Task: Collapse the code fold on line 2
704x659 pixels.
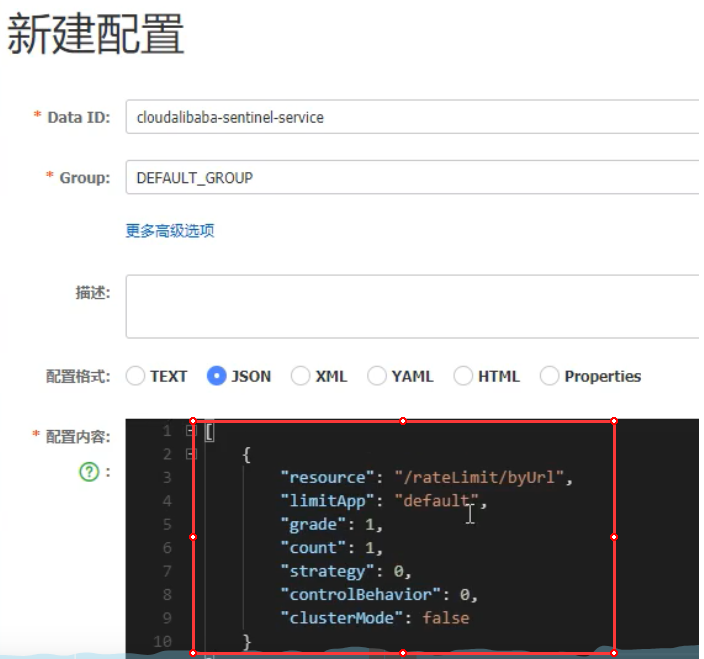Action: 191,454
